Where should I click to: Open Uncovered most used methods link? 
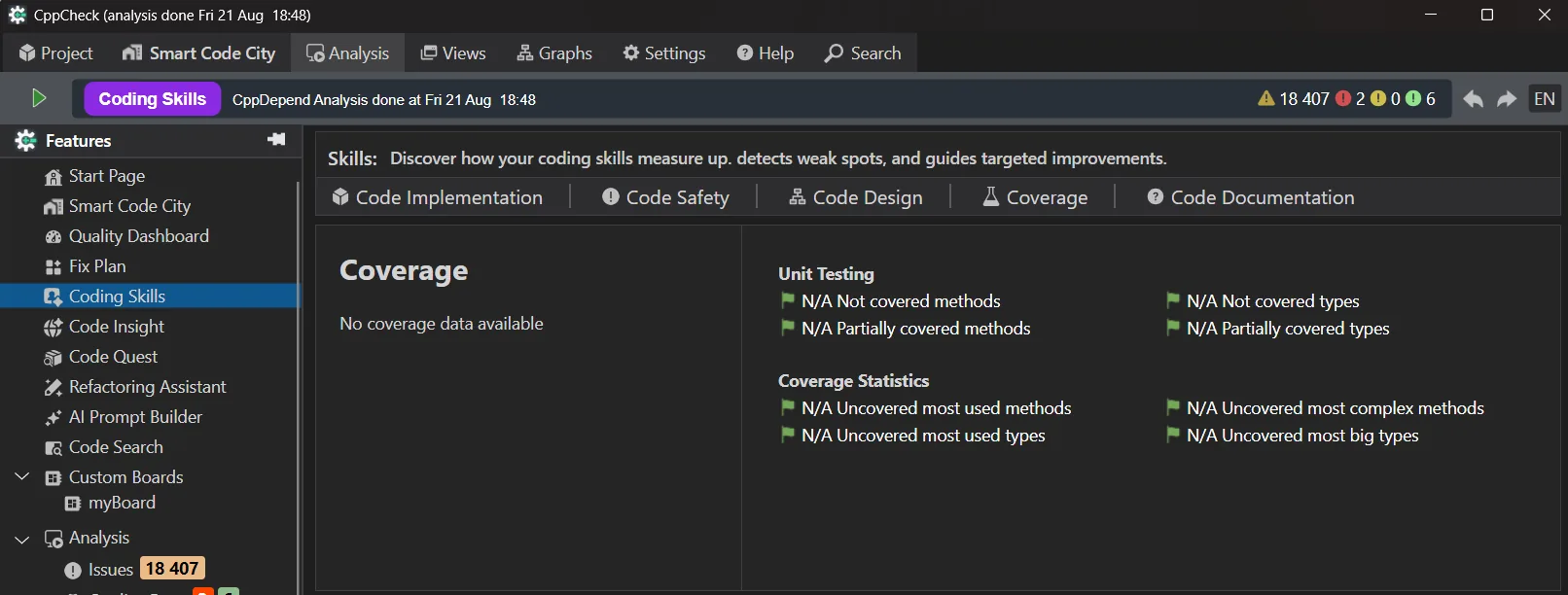pos(937,408)
